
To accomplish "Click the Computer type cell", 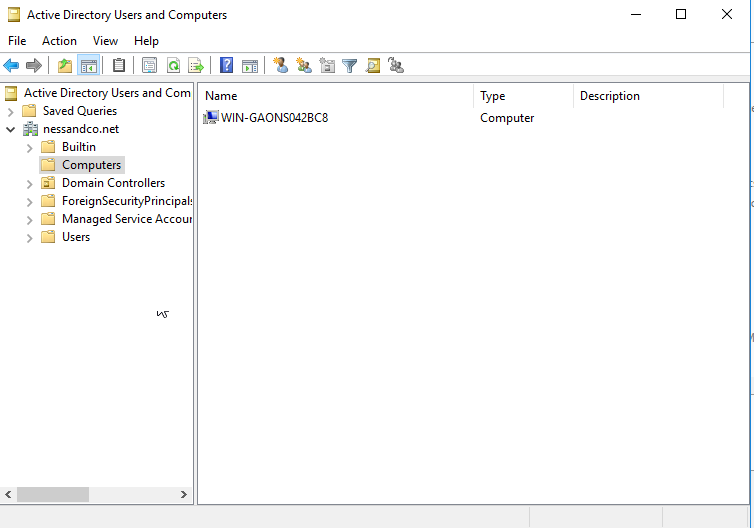I will (507, 118).
